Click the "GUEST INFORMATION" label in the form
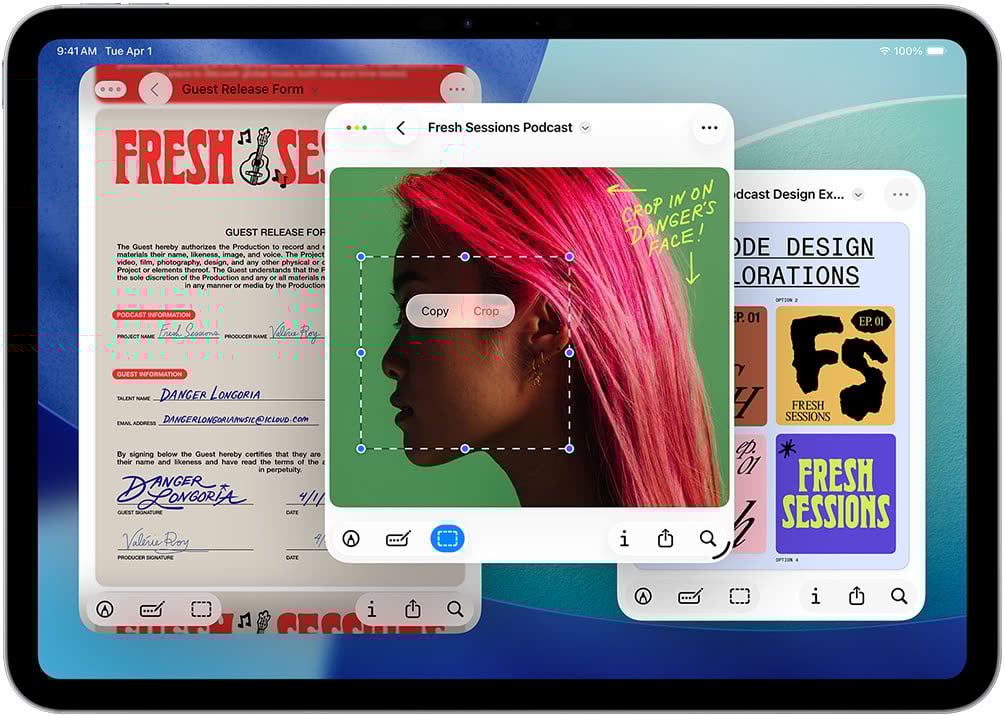The width and height of the screenshot is (1004, 716). (150, 374)
